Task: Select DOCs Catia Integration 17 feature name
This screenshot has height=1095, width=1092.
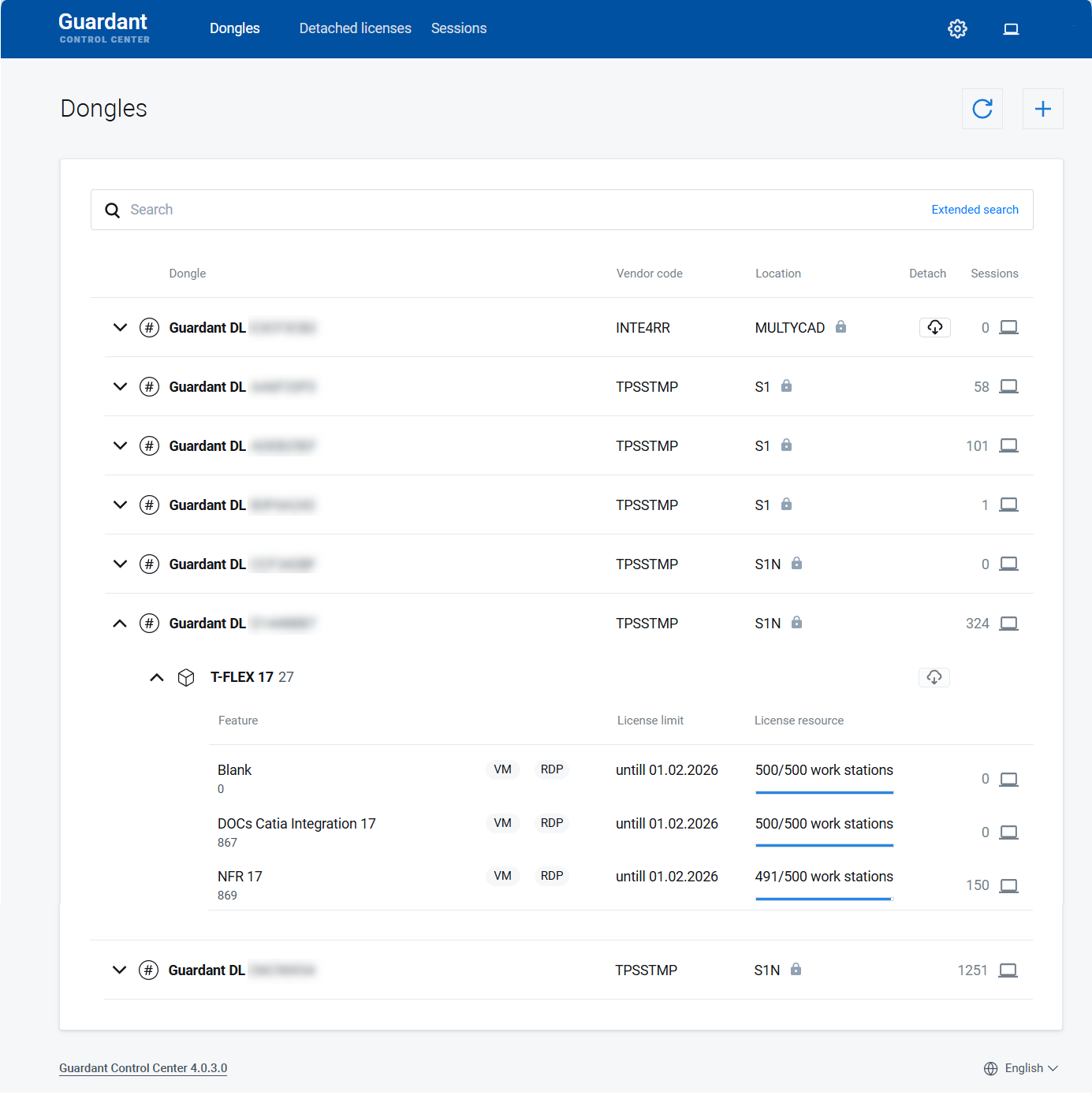Action: coord(296,824)
